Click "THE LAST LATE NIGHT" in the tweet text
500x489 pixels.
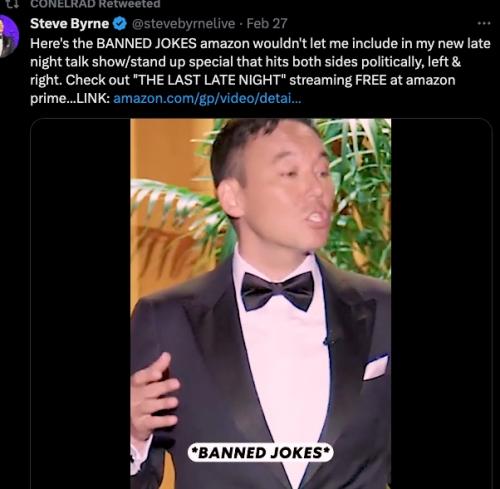210,80
